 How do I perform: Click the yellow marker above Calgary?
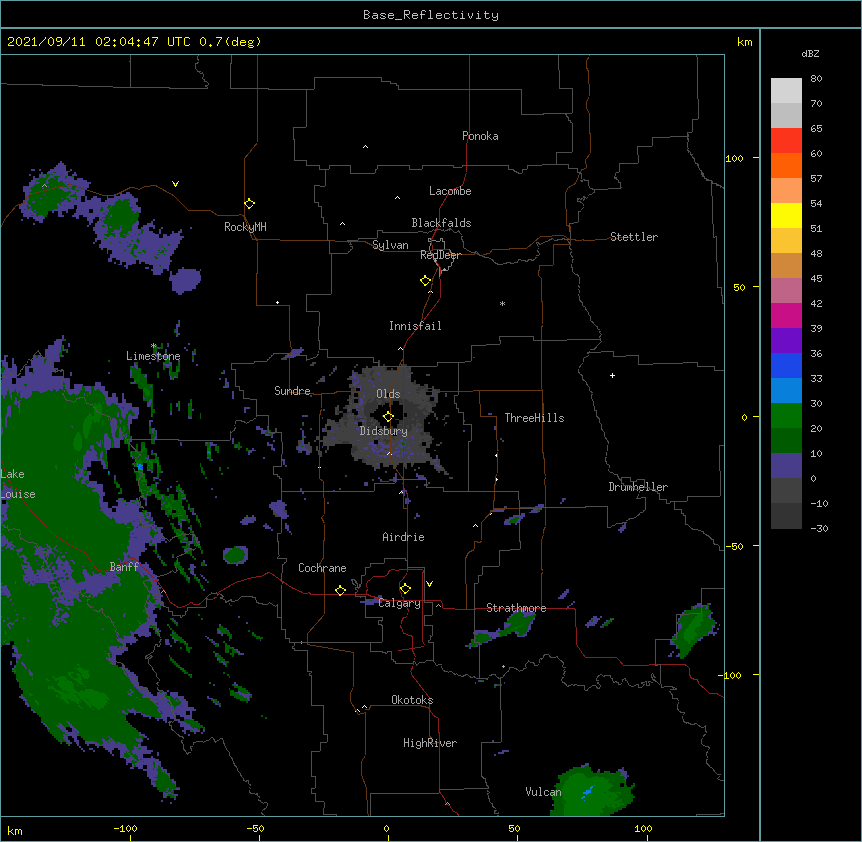point(405,589)
